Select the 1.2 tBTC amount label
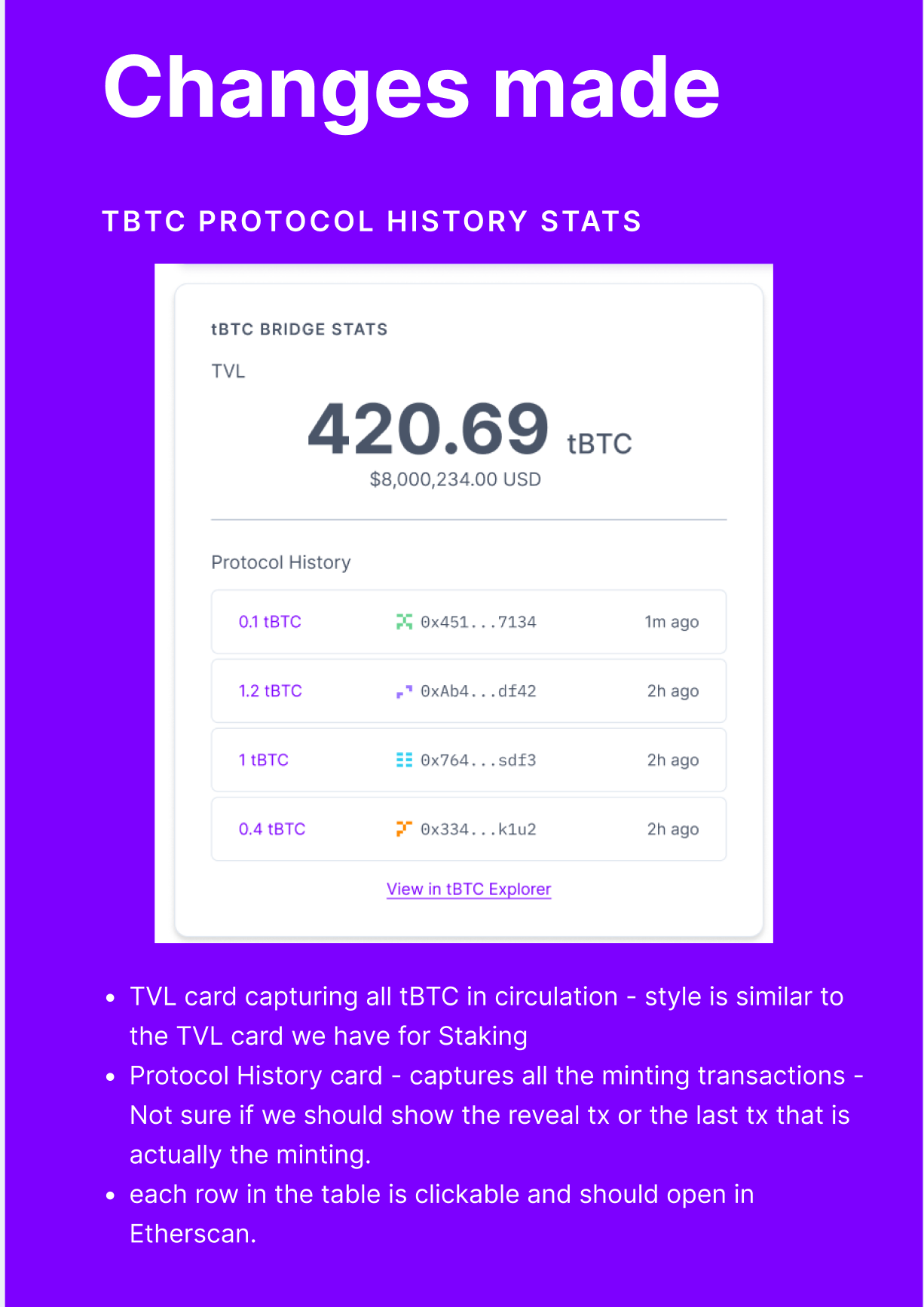Image resolution: width=924 pixels, height=1307 pixels. click(x=270, y=691)
